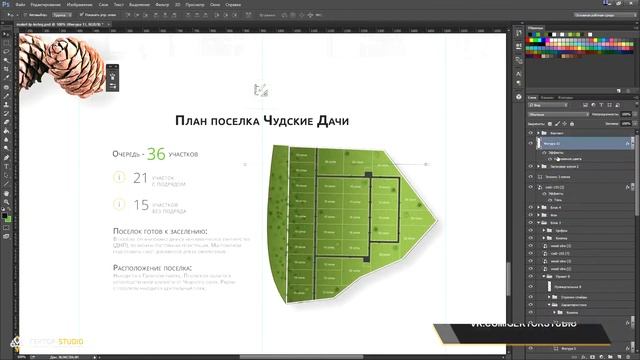The height and width of the screenshot is (360, 640).
Task: Hide the Фигура 1 layer
Action: [531, 349]
